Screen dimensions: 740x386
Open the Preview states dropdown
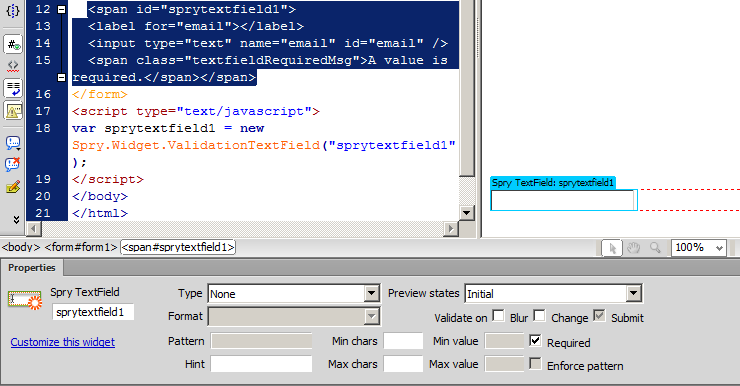point(553,294)
